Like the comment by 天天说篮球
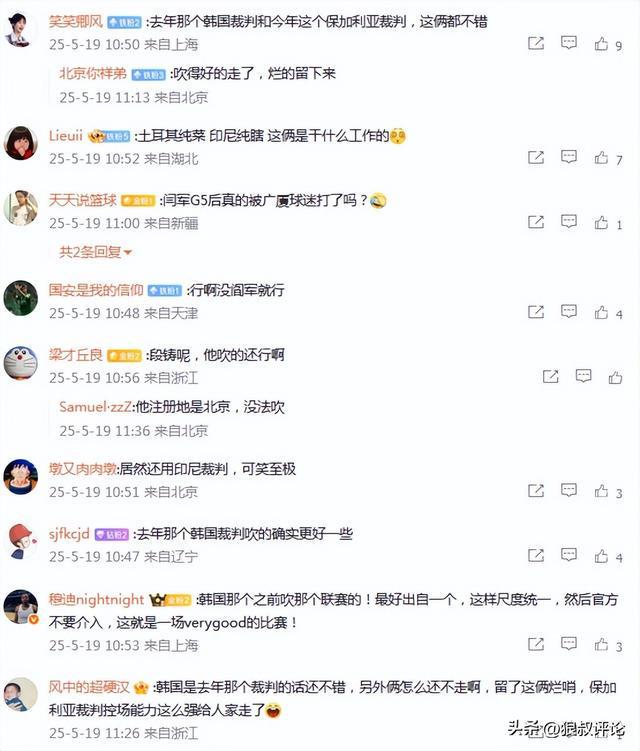 [601, 223]
